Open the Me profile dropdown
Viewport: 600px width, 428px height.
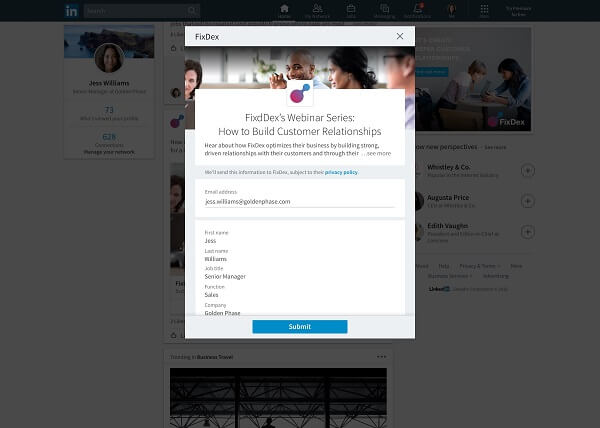(x=452, y=10)
